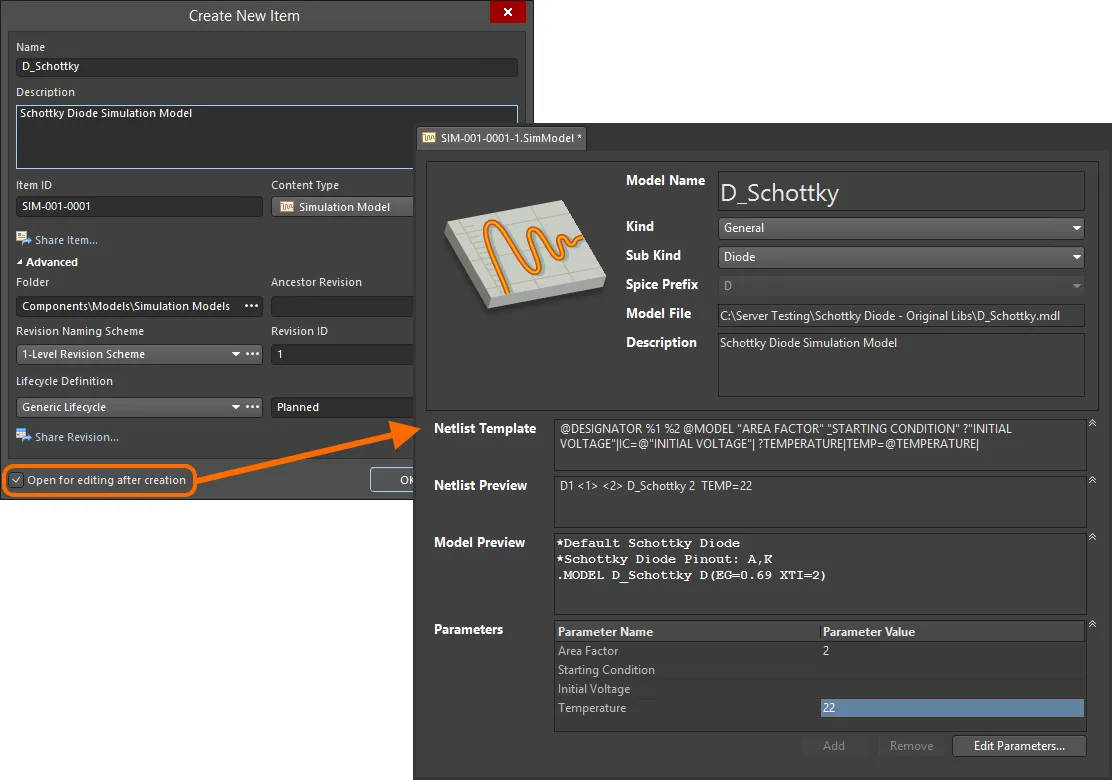Click the Area Factor value 2
This screenshot has width=1112, height=780.
pyautogui.click(x=825, y=651)
